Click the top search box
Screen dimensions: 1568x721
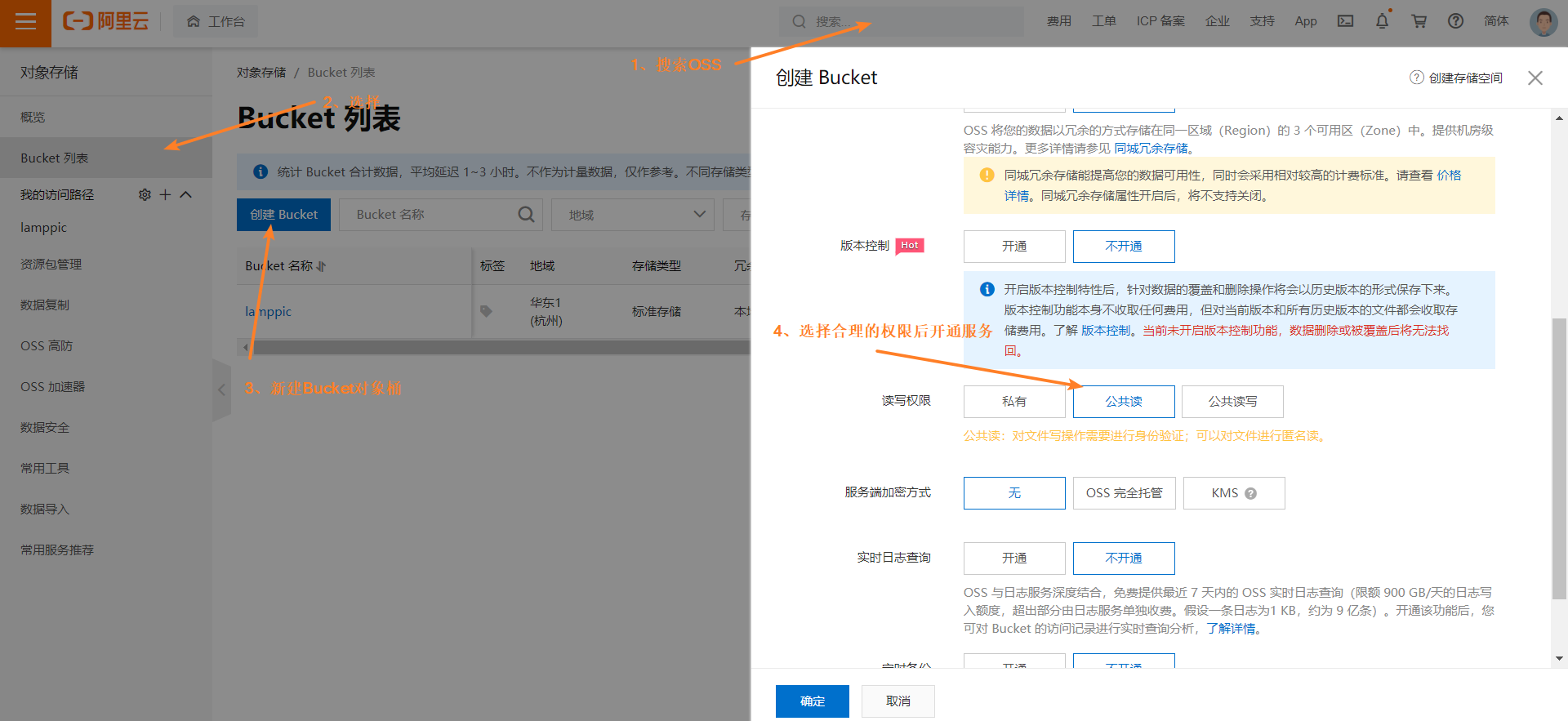(902, 21)
